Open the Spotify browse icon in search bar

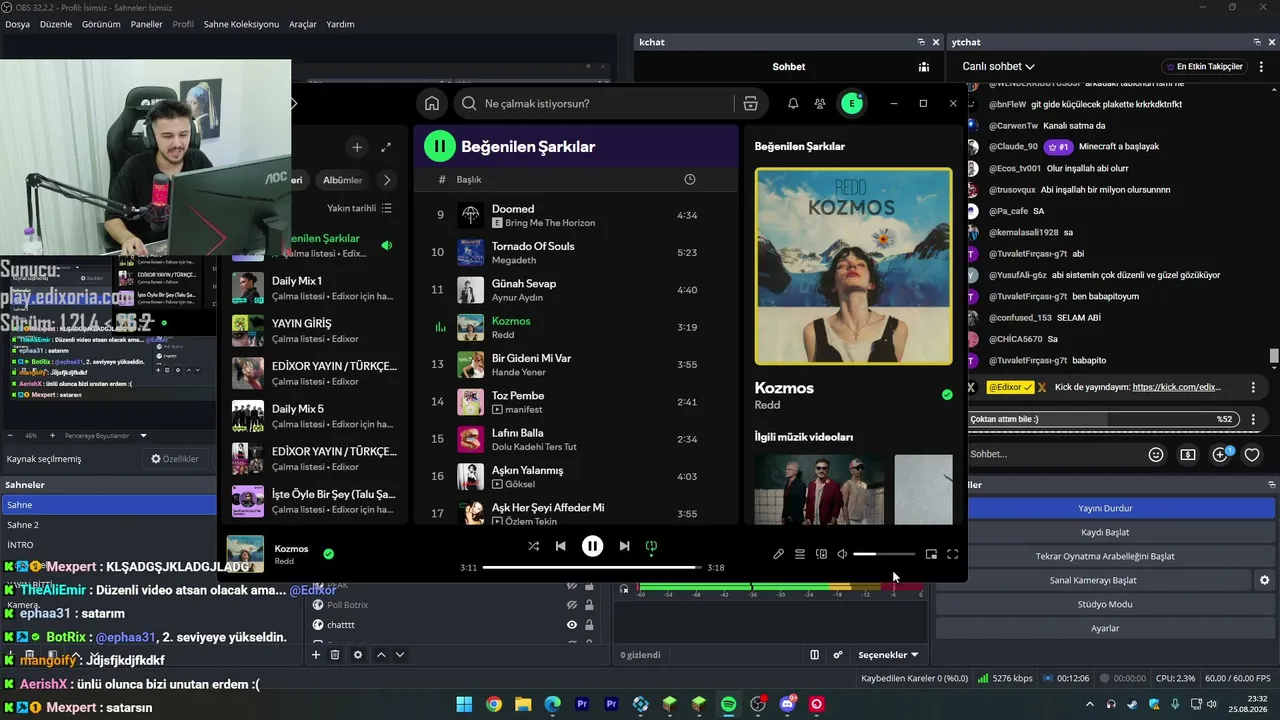(x=751, y=103)
